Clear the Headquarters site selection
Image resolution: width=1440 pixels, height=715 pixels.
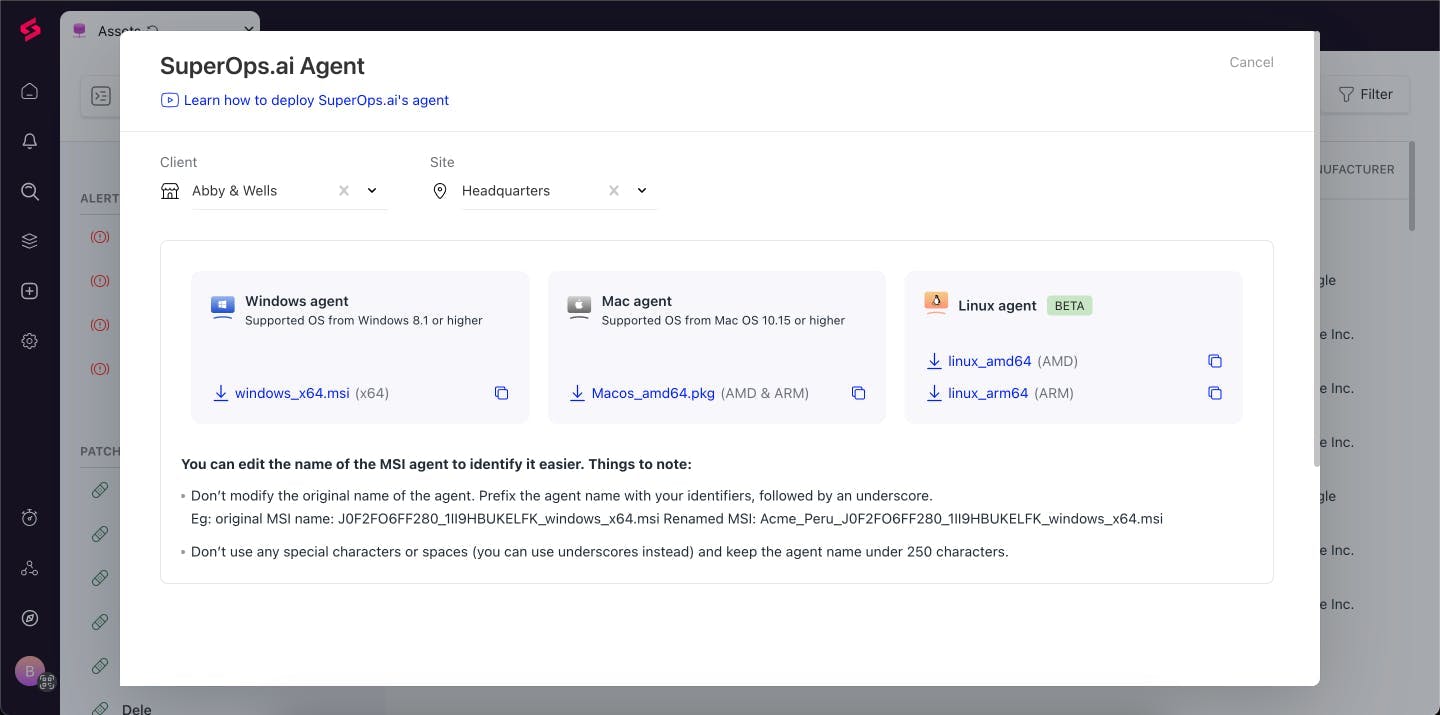pyautogui.click(x=614, y=190)
